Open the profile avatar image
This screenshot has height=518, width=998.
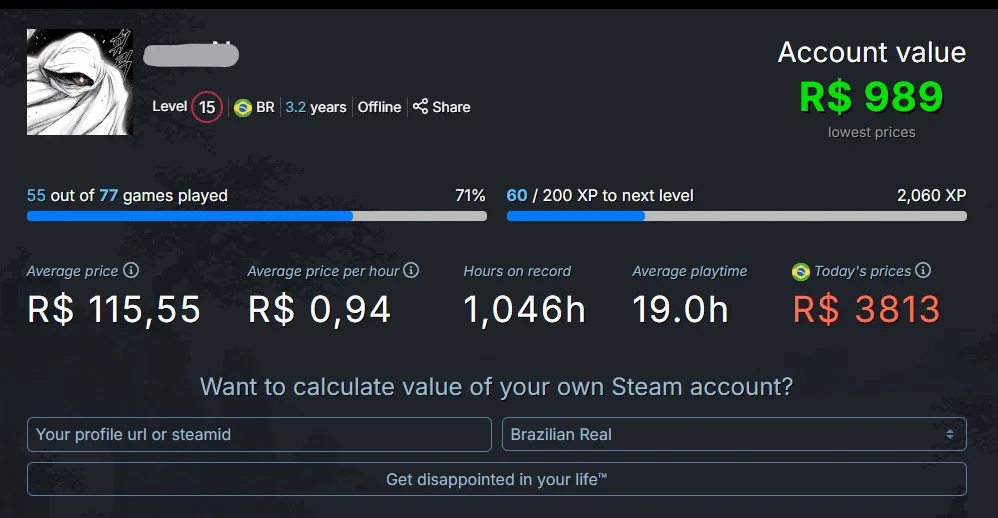coord(80,82)
